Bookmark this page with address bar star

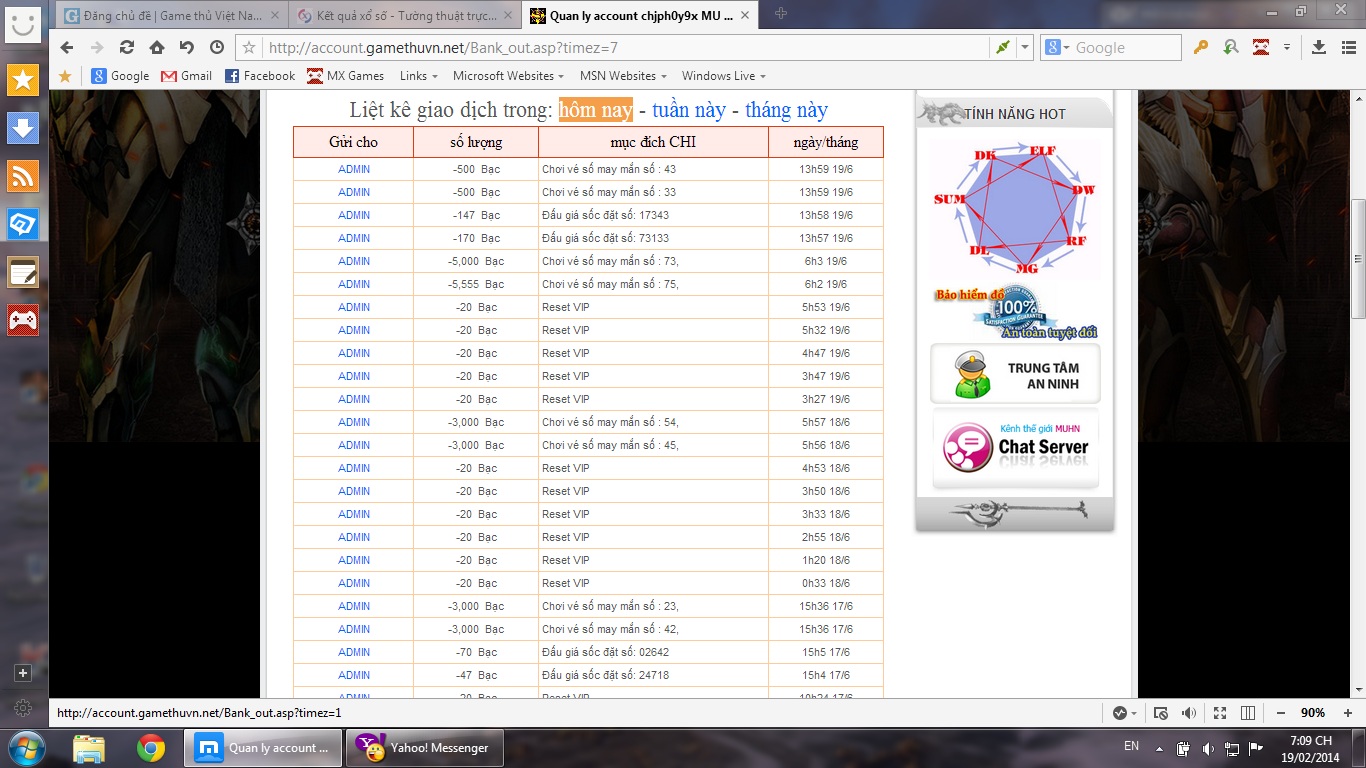tap(250, 47)
